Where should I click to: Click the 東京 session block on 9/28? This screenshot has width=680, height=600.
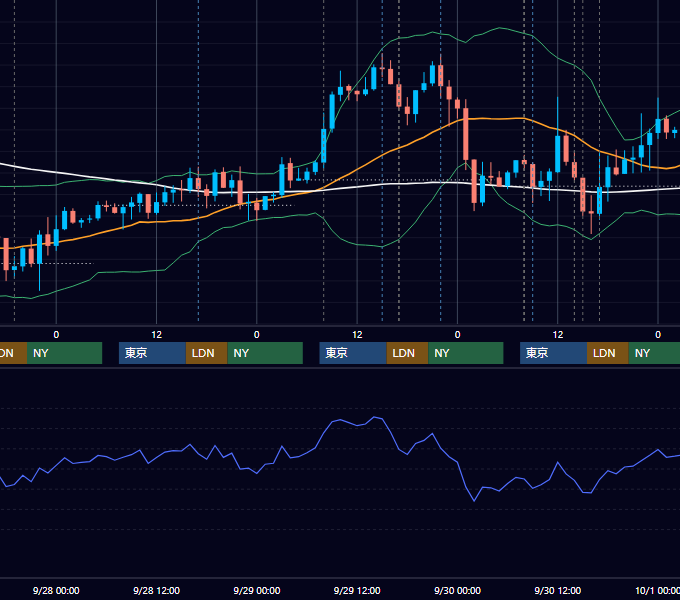[x=152, y=353]
